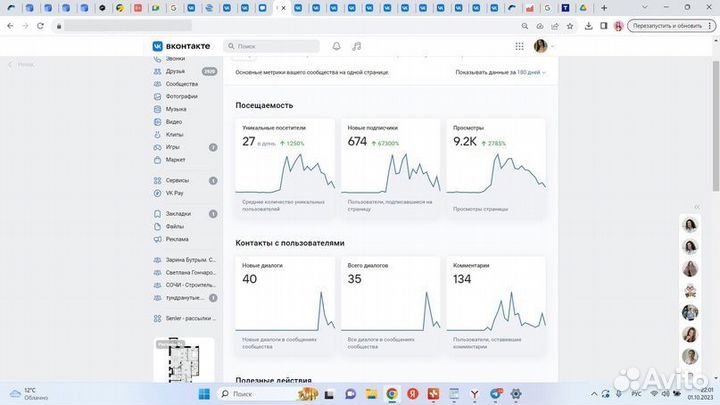Open the browser three-dot menu
The width and height of the screenshot is (720, 405).
click(x=711, y=26)
